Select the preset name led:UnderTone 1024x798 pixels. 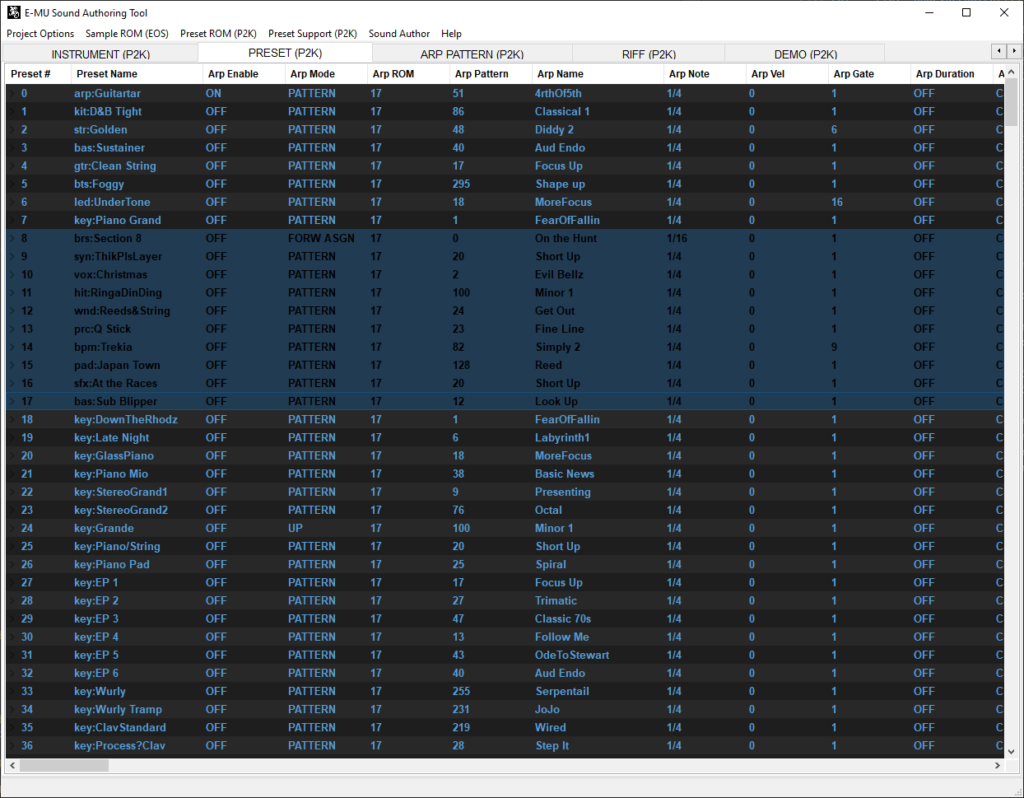pyautogui.click(x=112, y=202)
